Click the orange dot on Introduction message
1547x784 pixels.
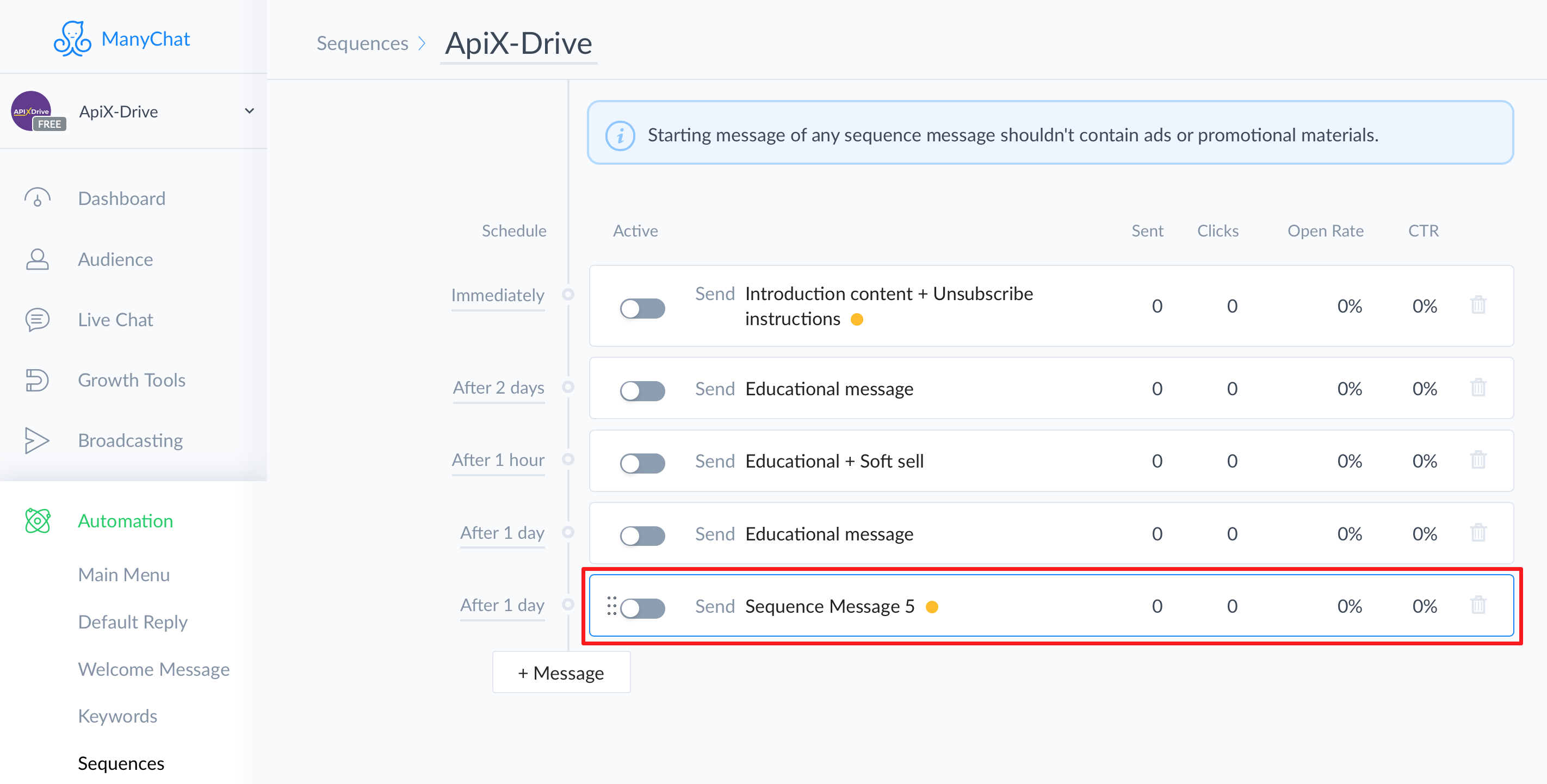point(857,319)
